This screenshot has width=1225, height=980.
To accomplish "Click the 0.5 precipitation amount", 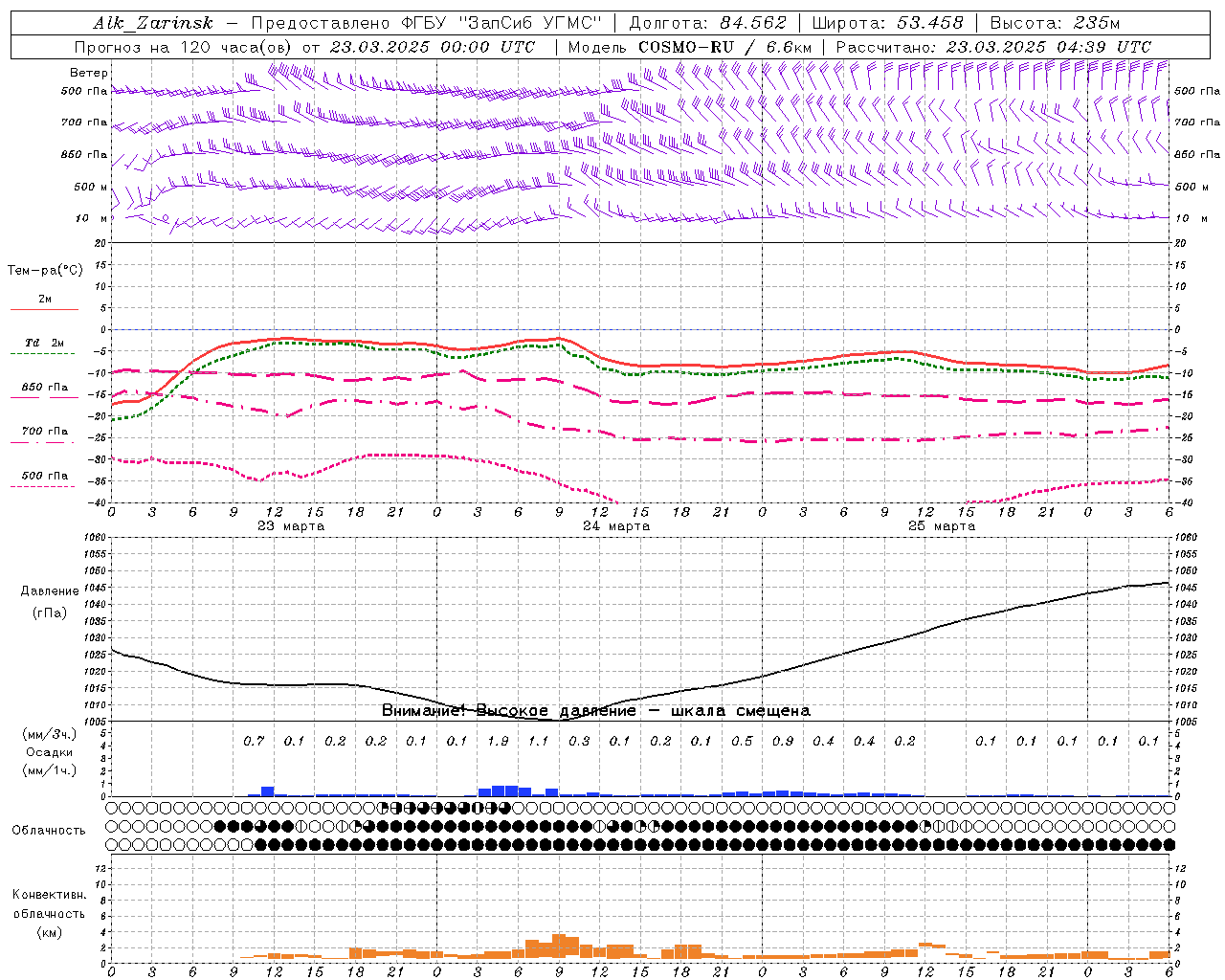I will (742, 741).
